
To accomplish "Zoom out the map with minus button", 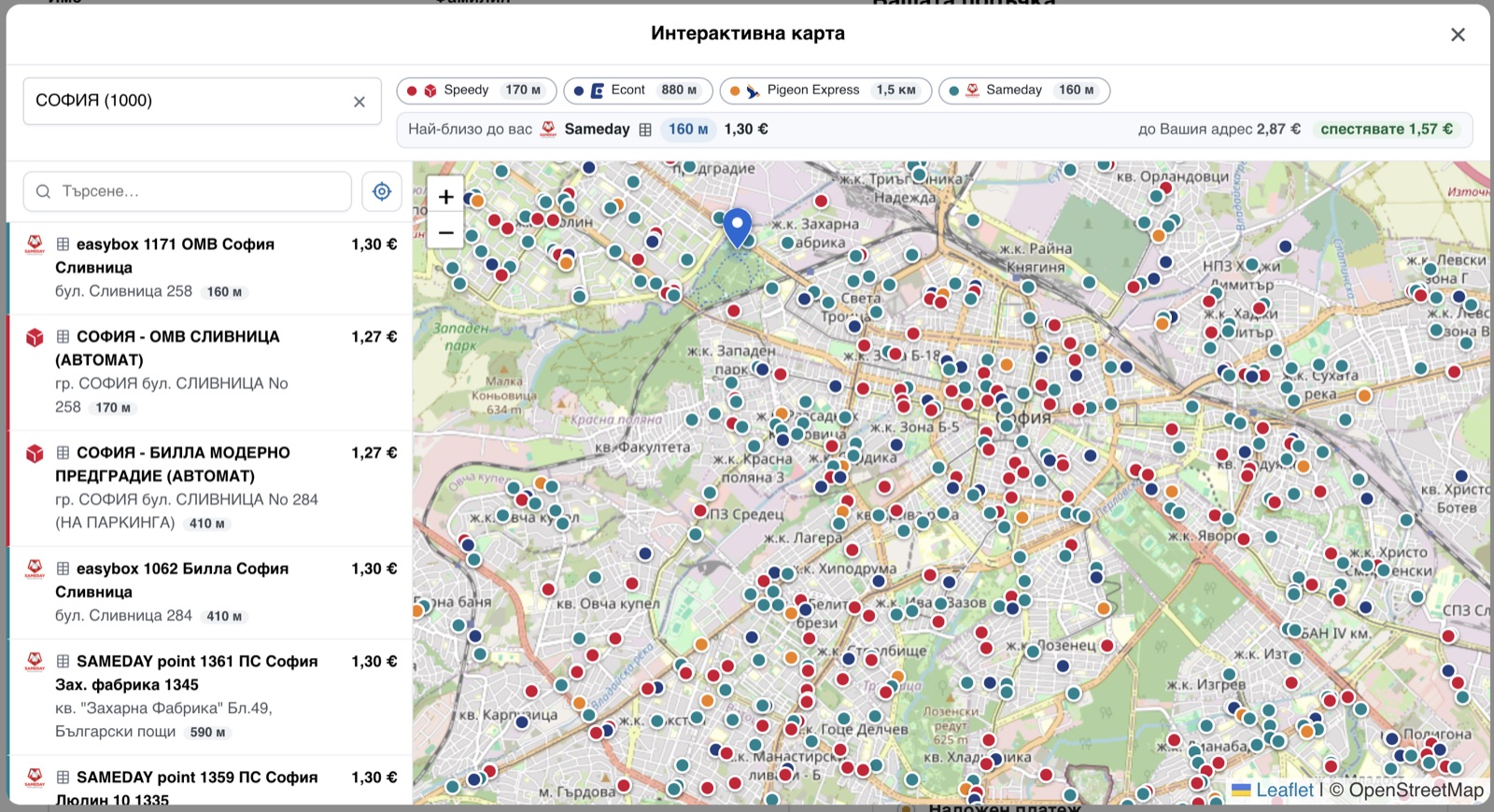I will click(446, 232).
